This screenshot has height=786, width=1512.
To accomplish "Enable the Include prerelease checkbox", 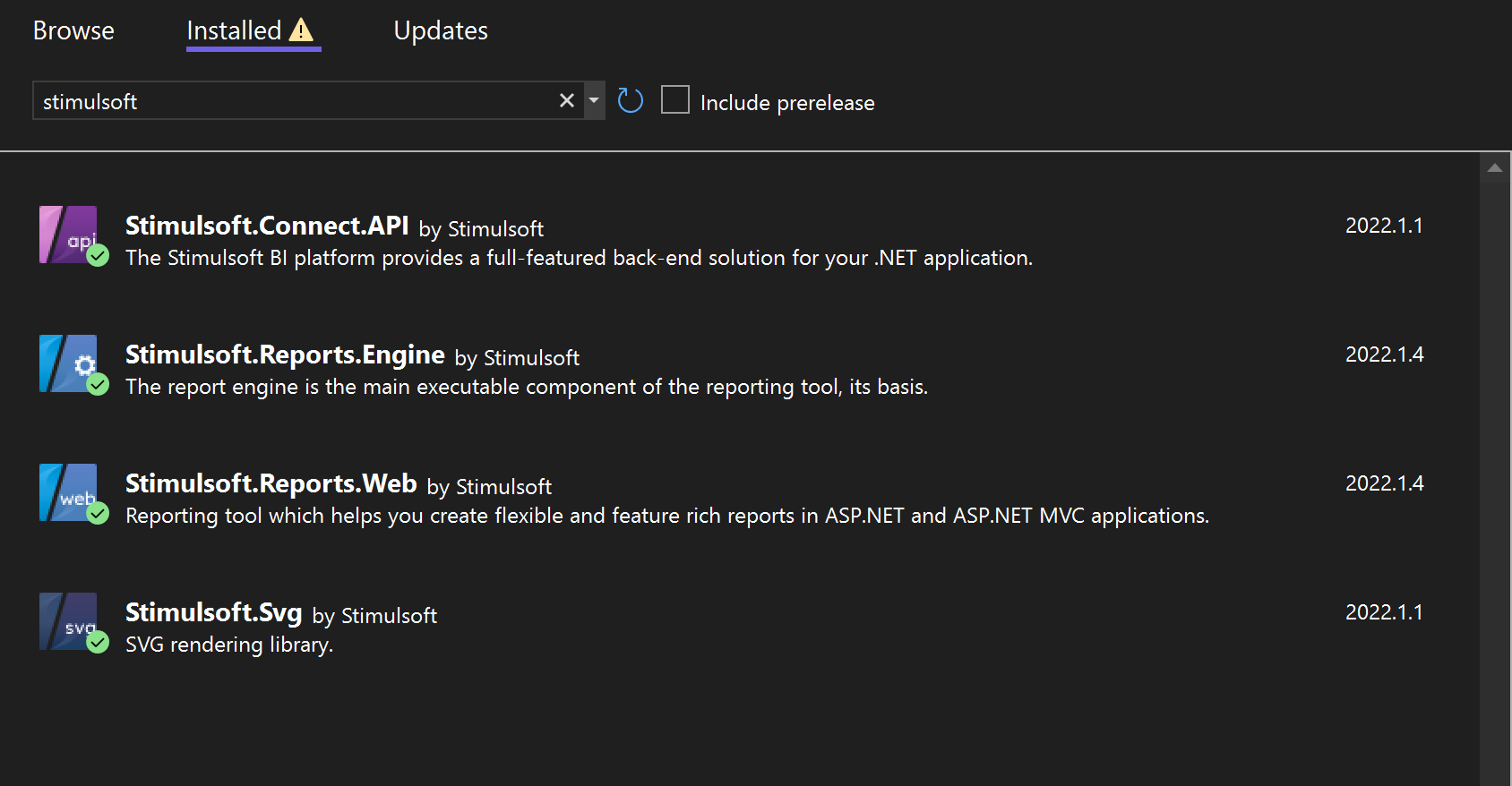I will (x=675, y=100).
